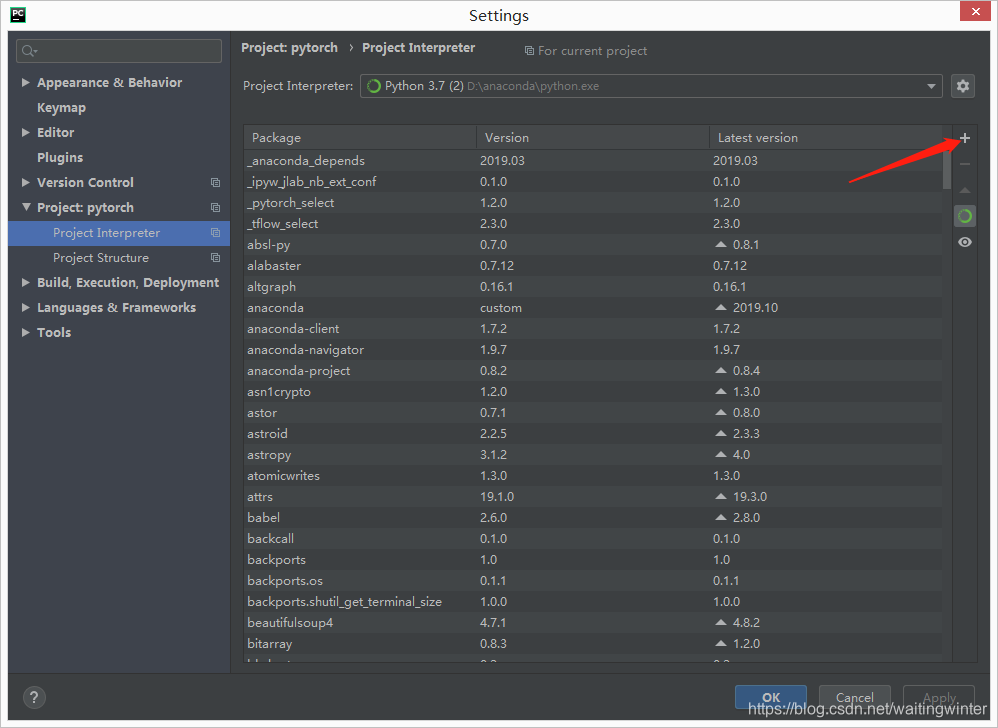Click OK button
This screenshot has height=728, width=998.
(x=771, y=697)
